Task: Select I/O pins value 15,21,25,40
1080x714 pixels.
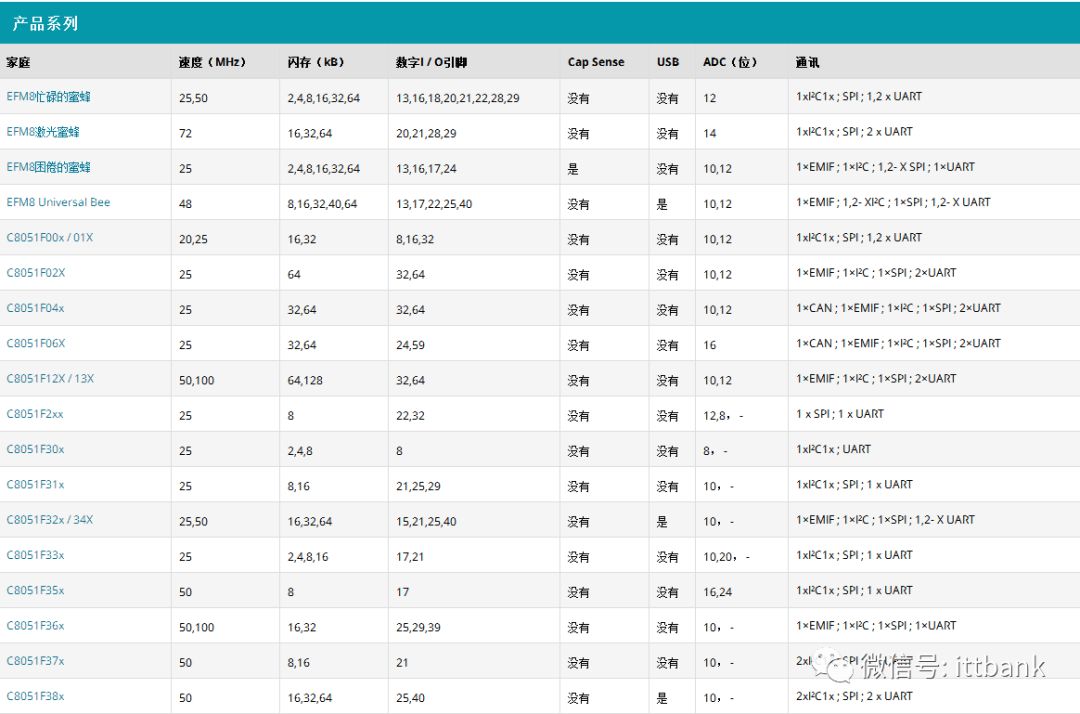Action: tap(426, 521)
